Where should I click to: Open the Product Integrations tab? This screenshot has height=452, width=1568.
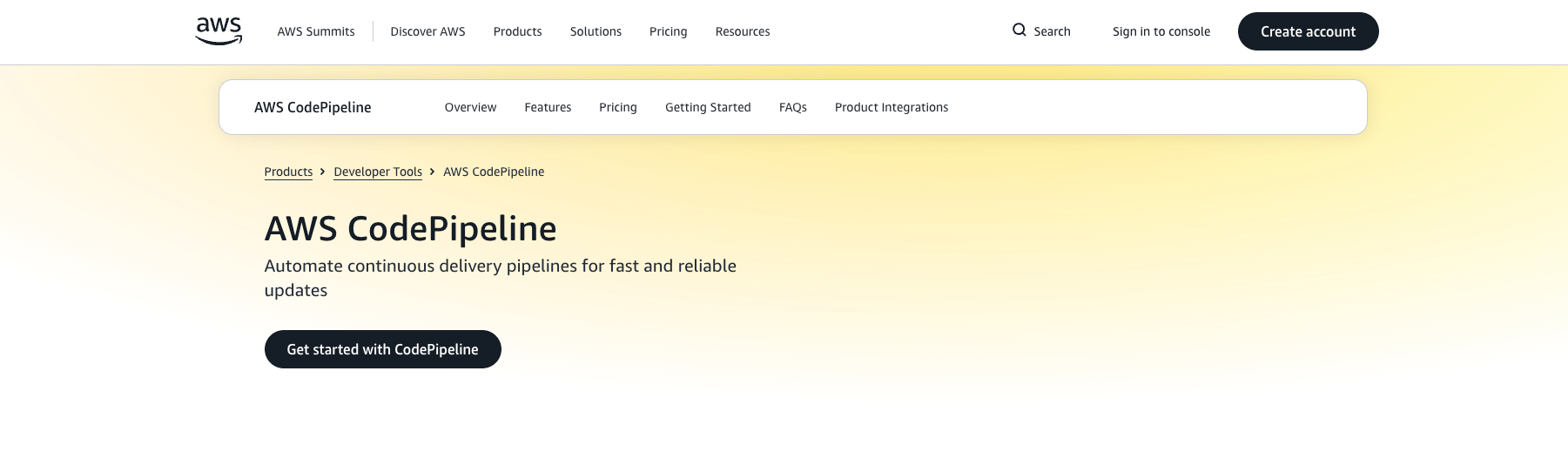coord(891,107)
